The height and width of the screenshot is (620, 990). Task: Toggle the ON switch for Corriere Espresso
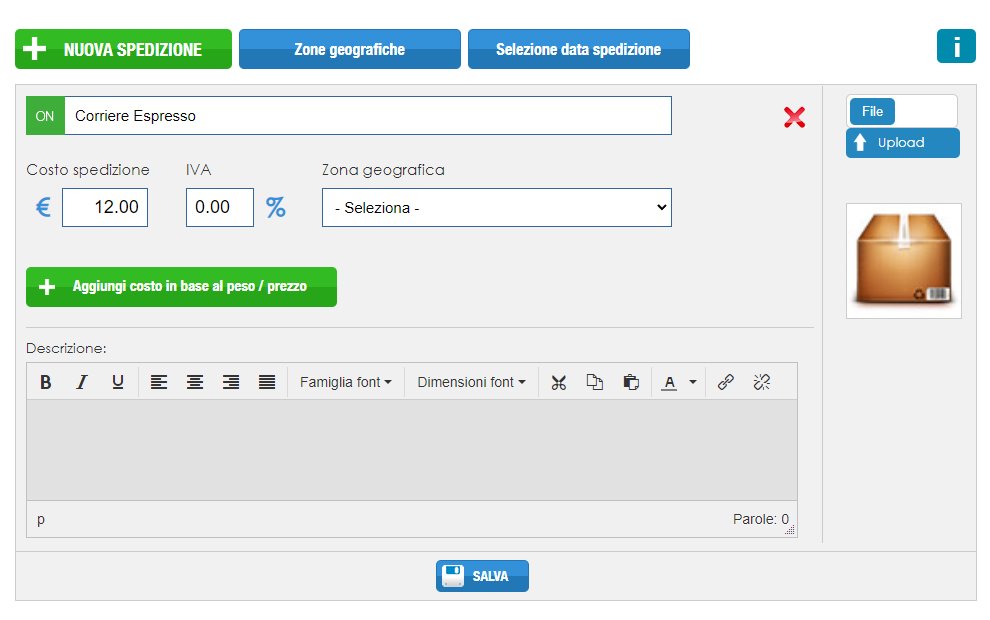(45, 116)
